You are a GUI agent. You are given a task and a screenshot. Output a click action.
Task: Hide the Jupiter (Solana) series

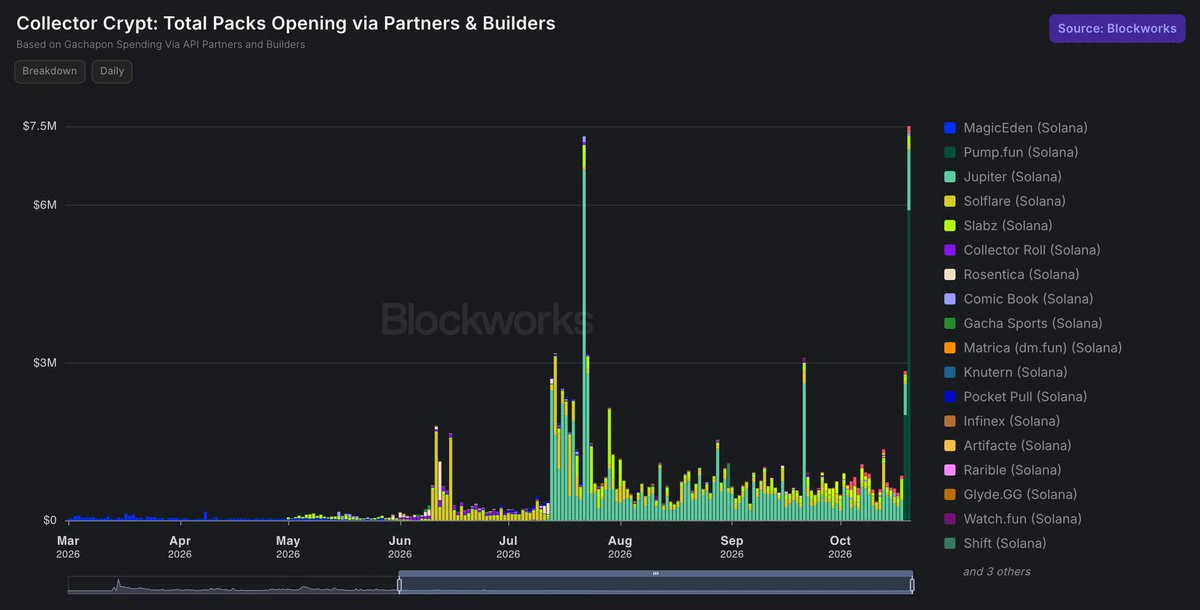click(x=1003, y=177)
